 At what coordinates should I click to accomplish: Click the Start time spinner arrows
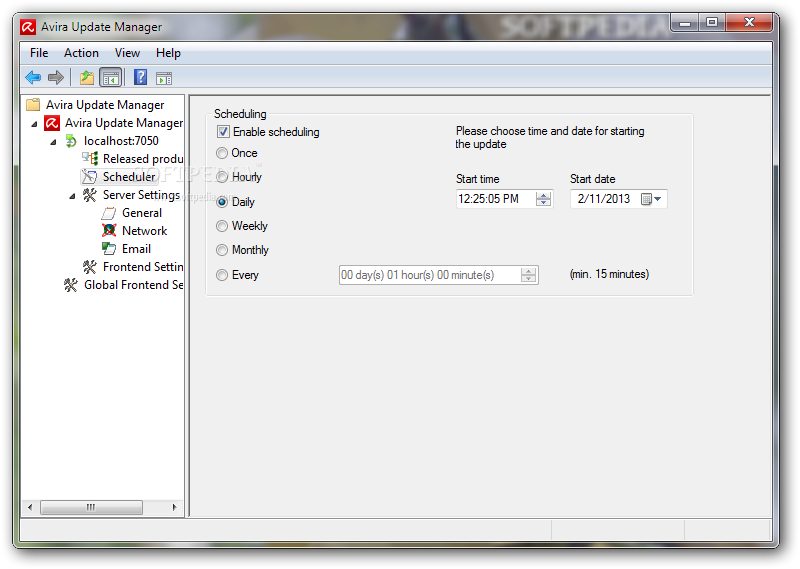coord(543,199)
